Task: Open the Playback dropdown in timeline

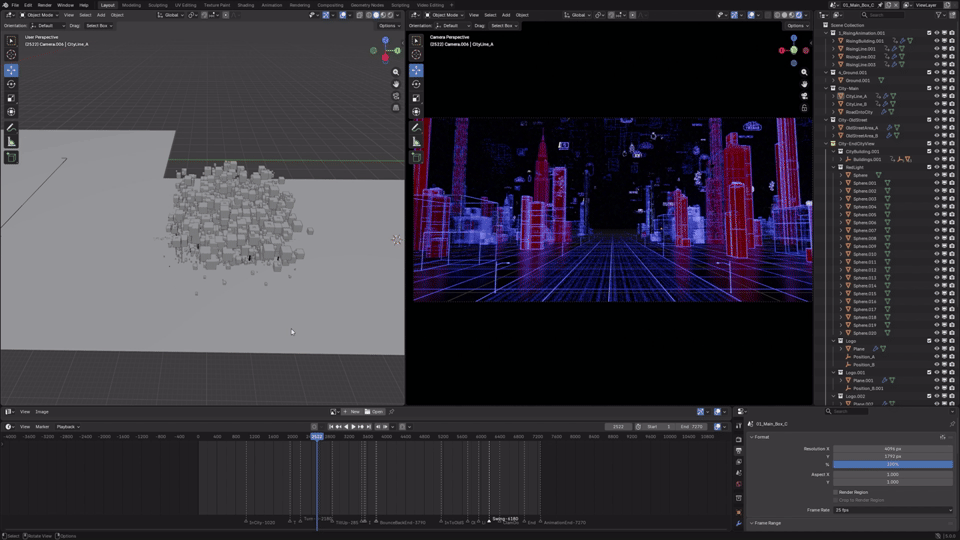Action: [x=68, y=427]
